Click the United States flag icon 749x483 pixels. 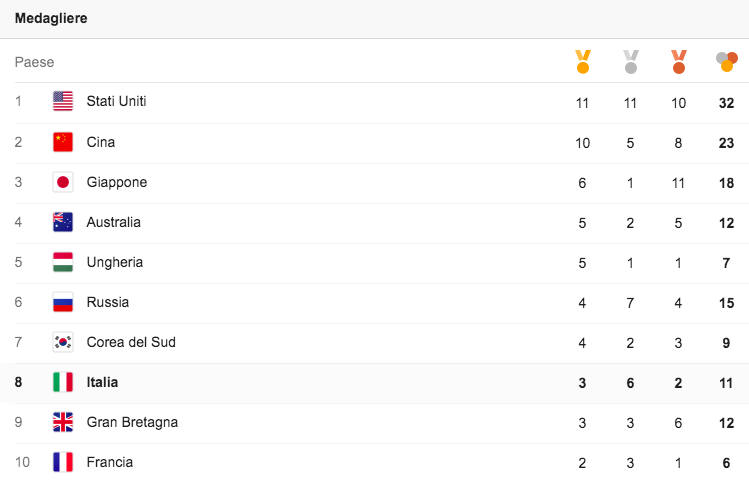pos(63,101)
